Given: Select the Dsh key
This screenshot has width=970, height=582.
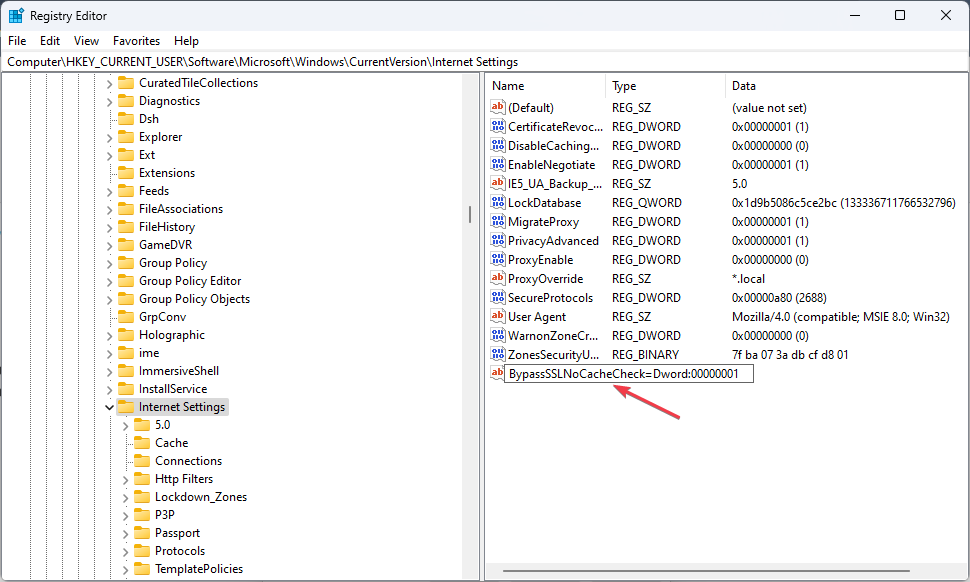Looking at the screenshot, I should [148, 119].
